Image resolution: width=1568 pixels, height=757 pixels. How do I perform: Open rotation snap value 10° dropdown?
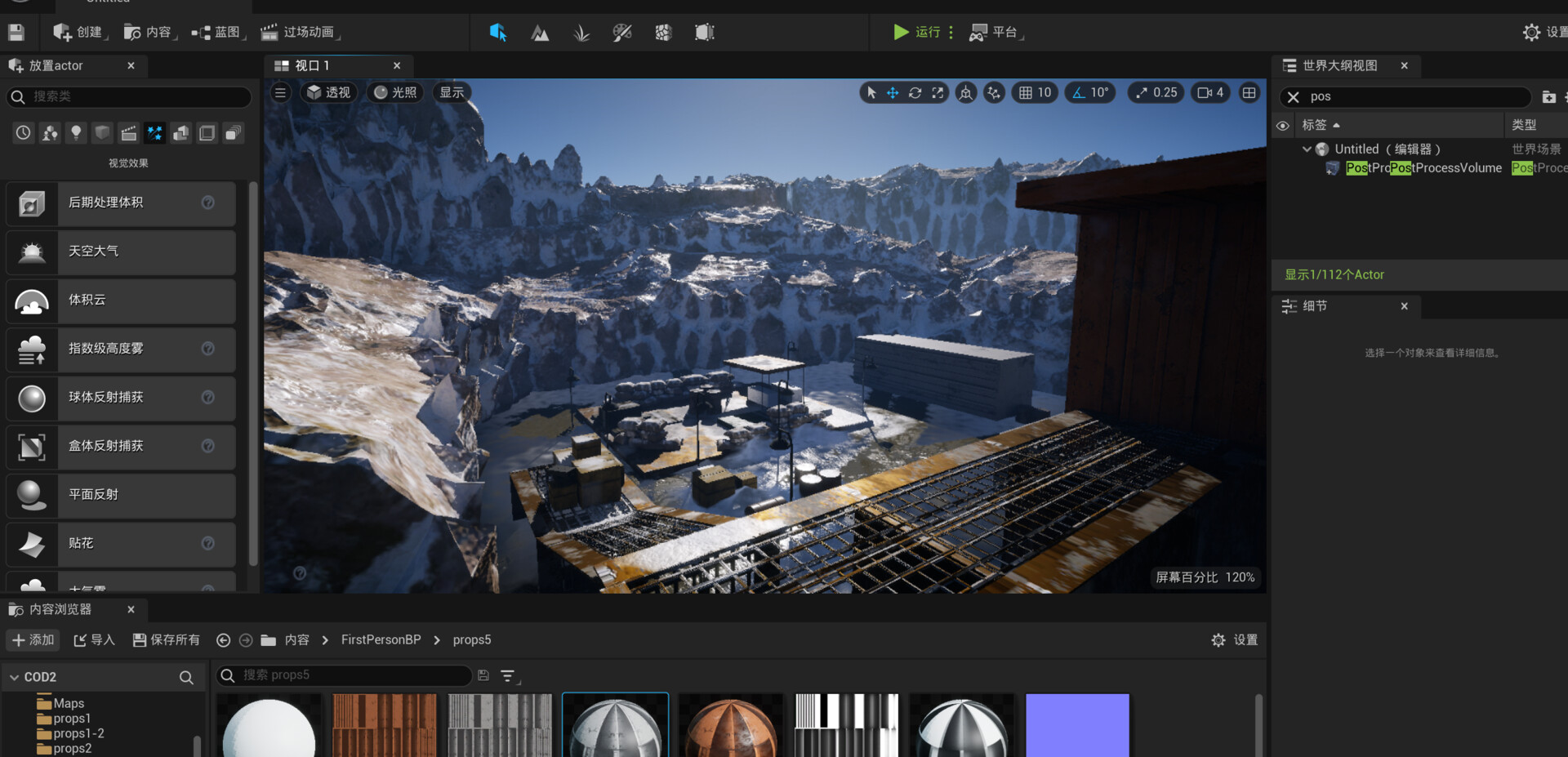click(x=1100, y=92)
